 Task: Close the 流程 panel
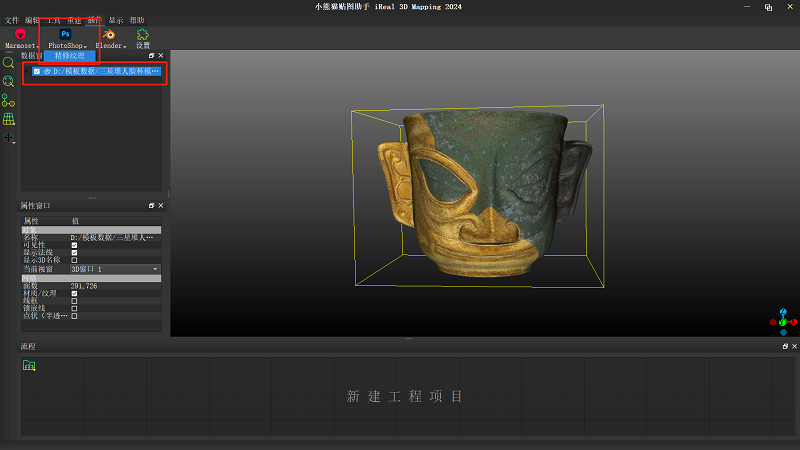click(x=794, y=346)
